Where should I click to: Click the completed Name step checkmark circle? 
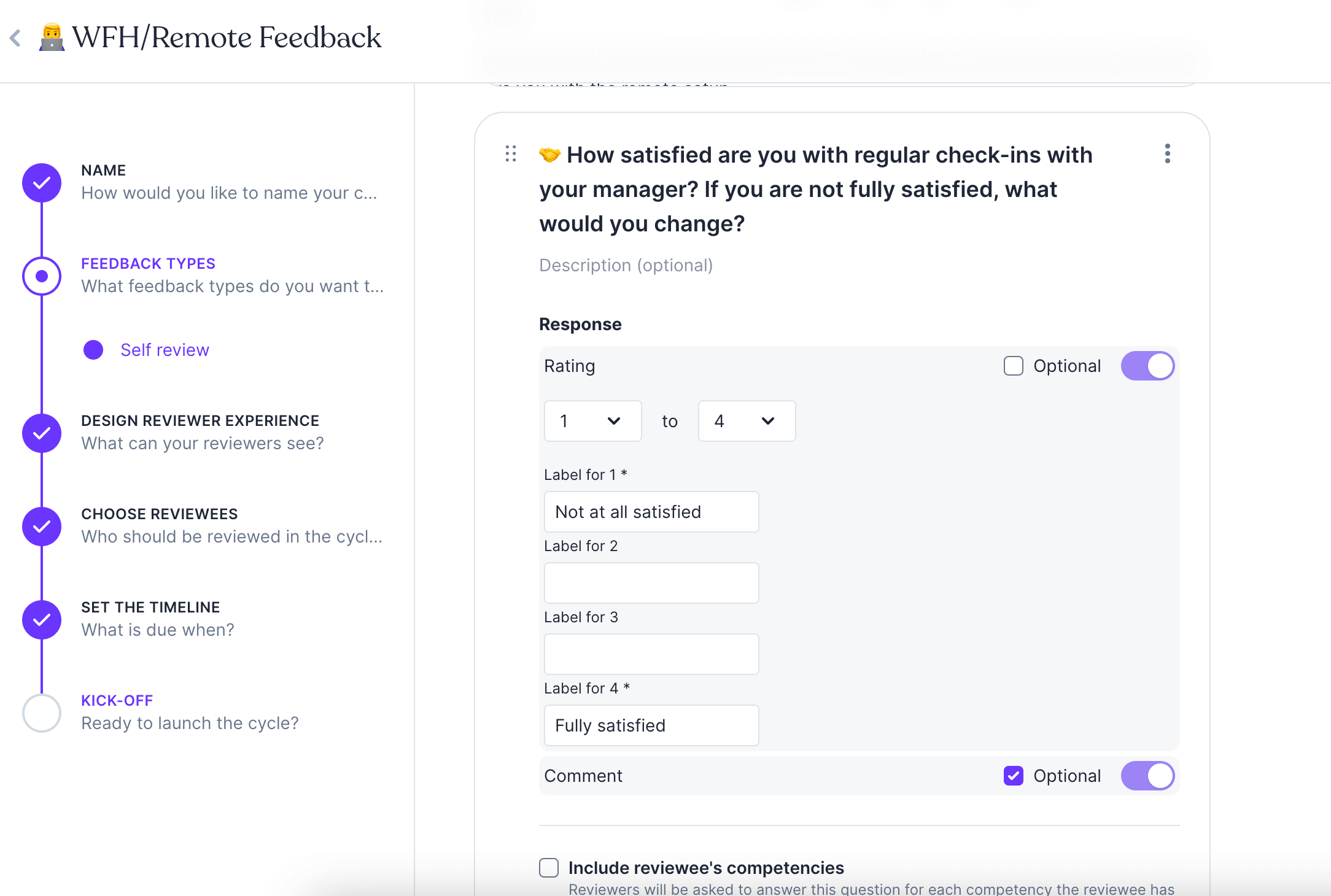coord(42,183)
